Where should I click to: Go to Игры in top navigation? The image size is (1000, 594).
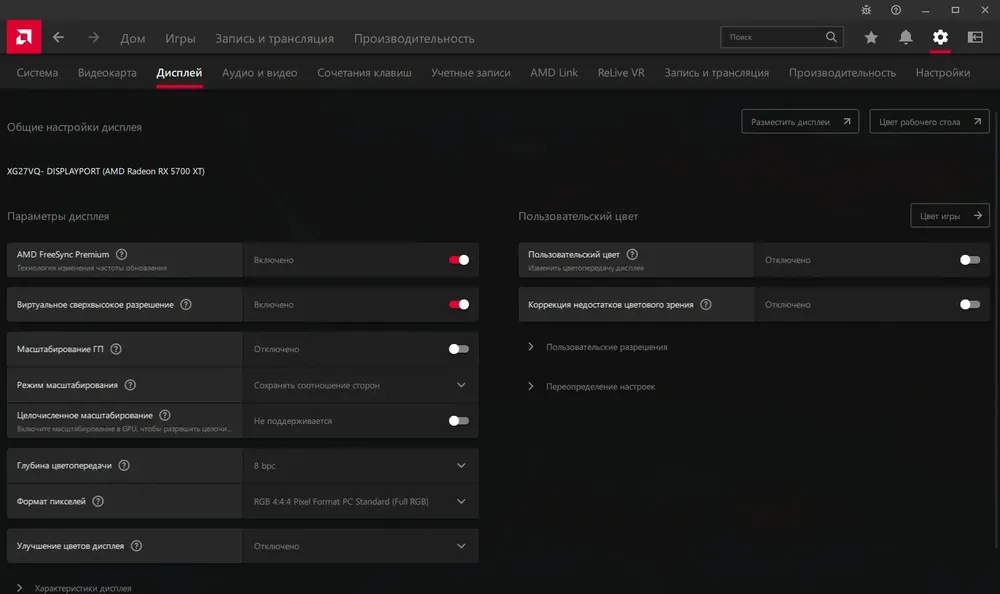(x=180, y=38)
